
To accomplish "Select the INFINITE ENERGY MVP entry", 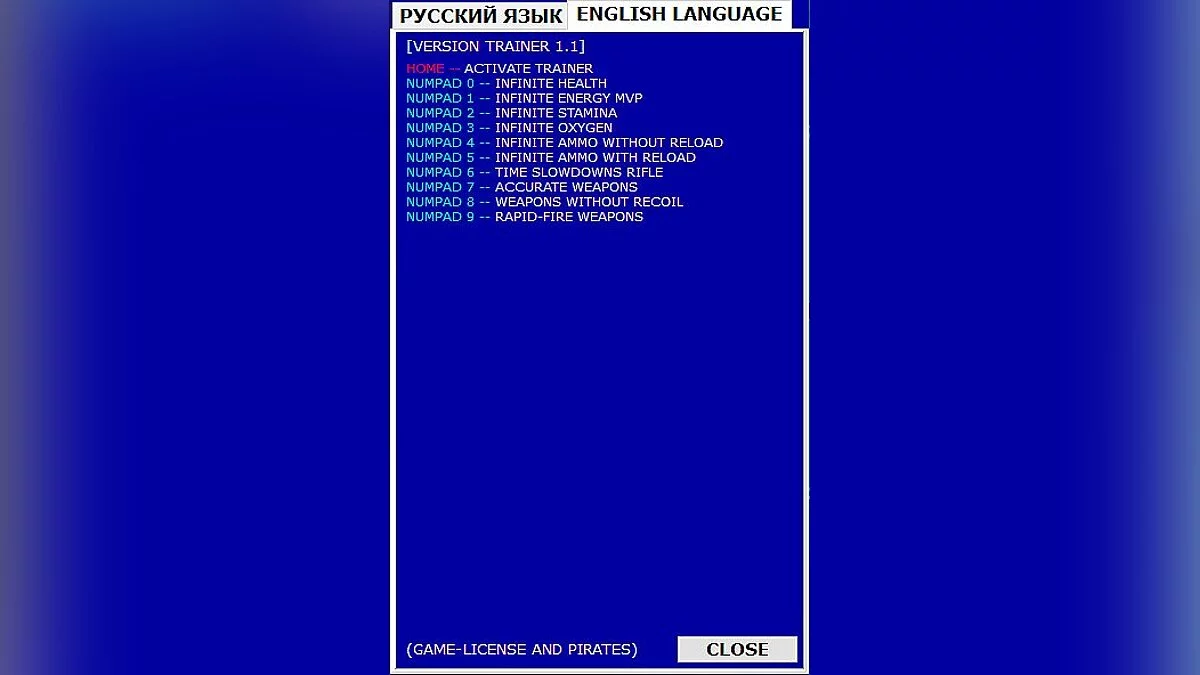I will pyautogui.click(x=568, y=99).
